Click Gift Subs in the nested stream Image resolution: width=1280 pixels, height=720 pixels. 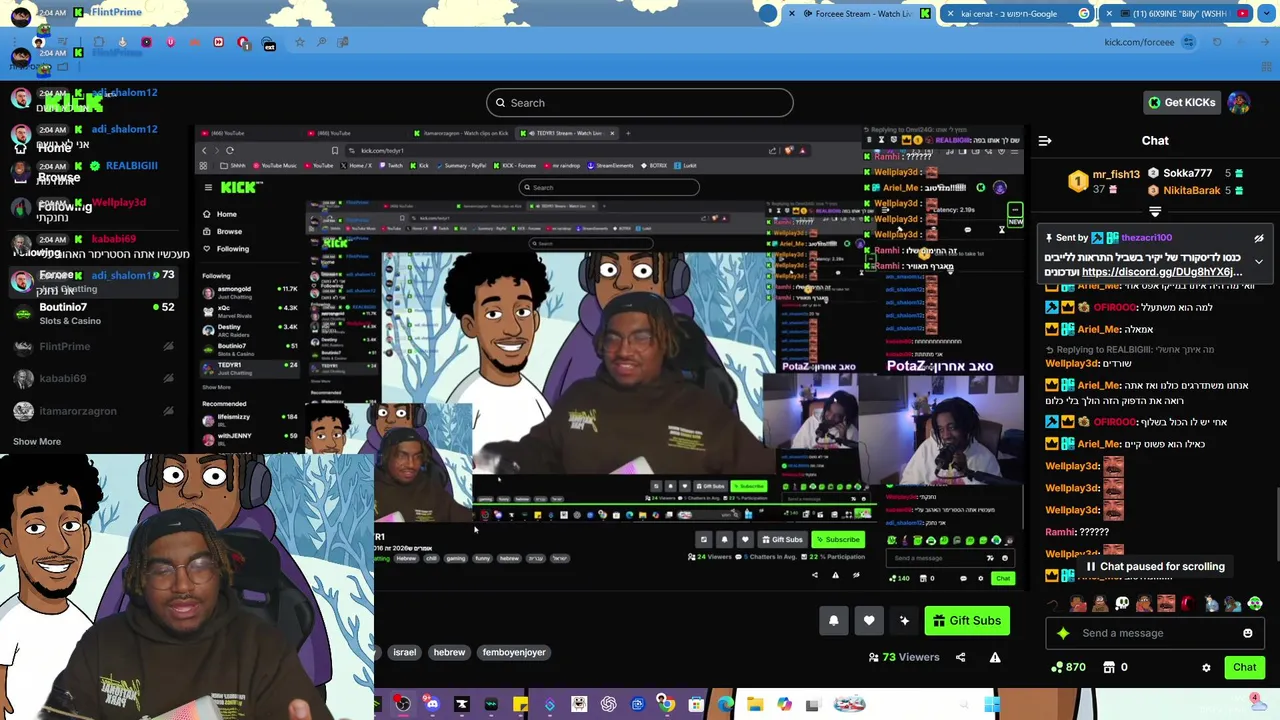point(781,540)
